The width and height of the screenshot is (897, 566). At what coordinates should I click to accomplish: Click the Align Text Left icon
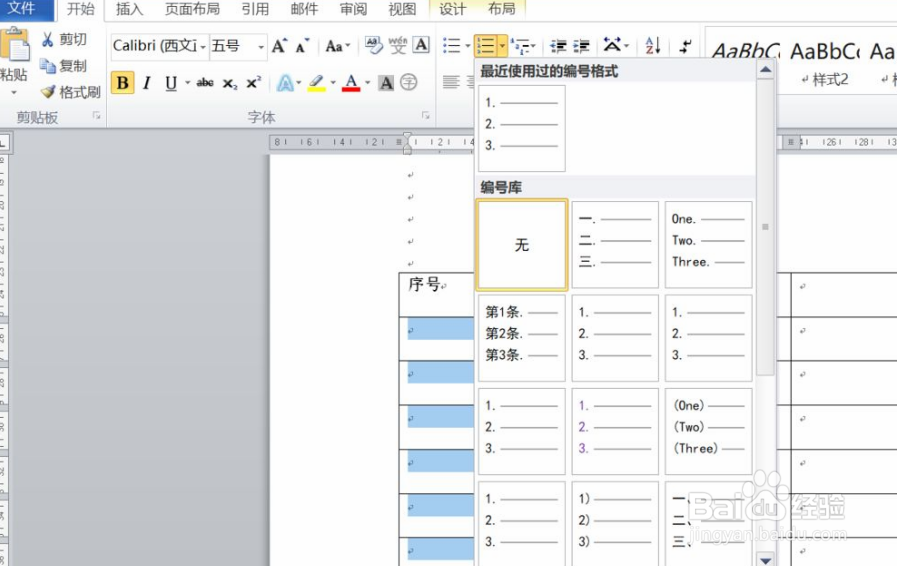tap(451, 82)
